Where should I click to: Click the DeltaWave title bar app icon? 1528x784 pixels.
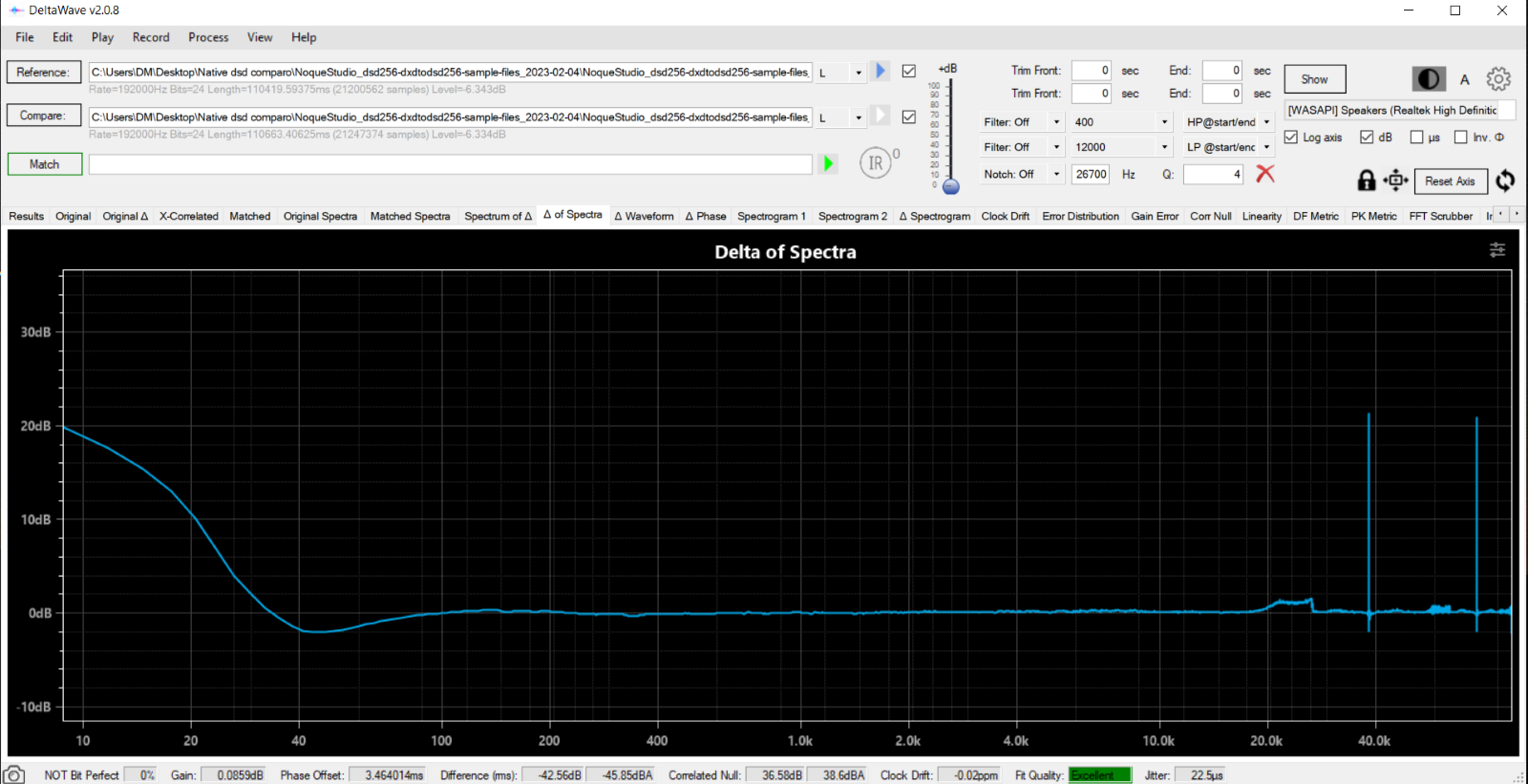click(15, 11)
